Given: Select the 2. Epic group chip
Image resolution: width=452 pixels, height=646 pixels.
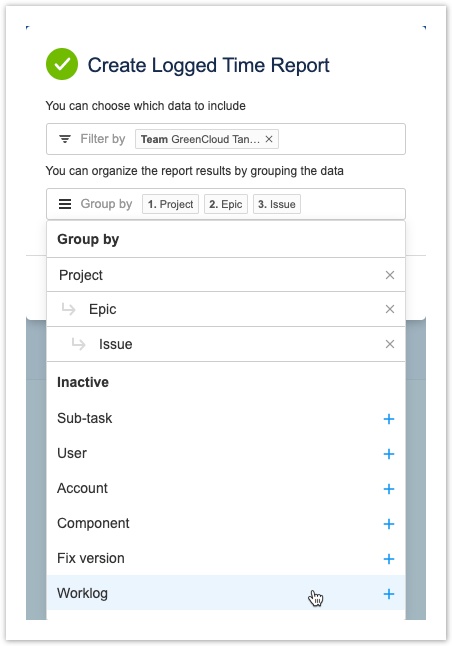Looking at the screenshot, I should tap(226, 204).
